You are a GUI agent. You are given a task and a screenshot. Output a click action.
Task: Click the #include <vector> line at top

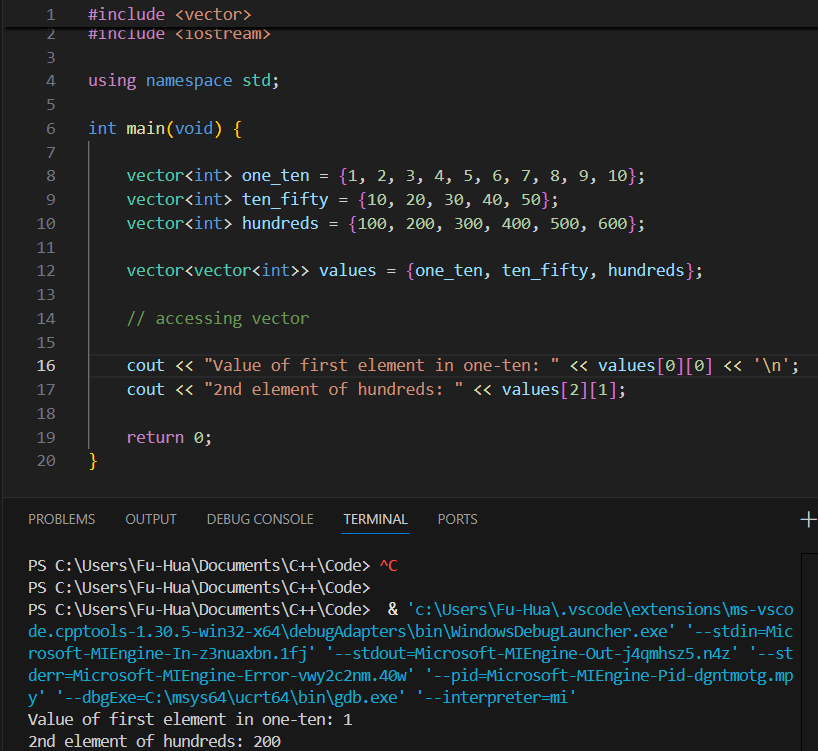pos(169,15)
